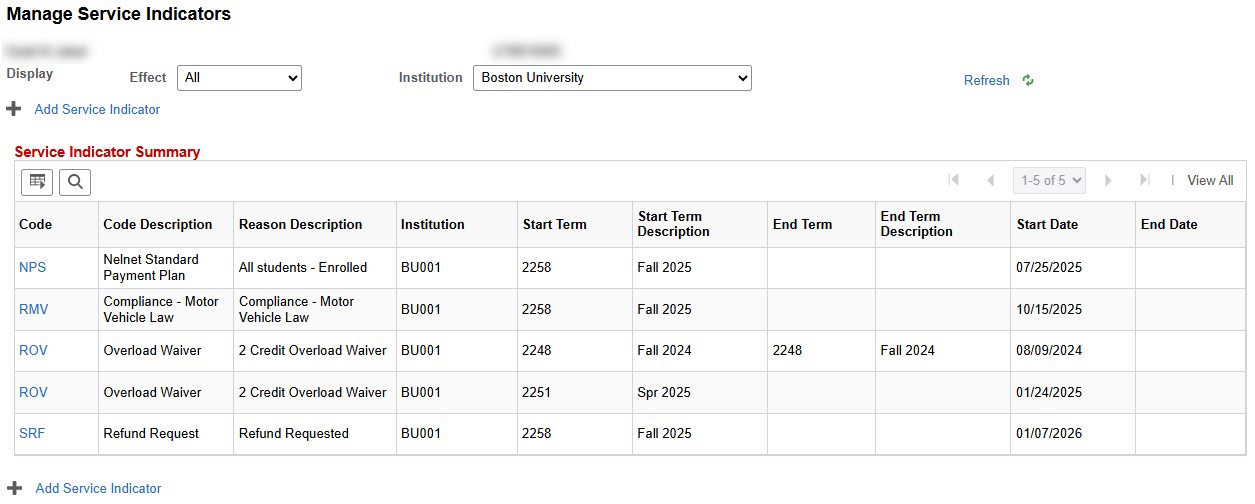
Task: Open the ROV code for Fall 2024
Action: (x=33, y=351)
